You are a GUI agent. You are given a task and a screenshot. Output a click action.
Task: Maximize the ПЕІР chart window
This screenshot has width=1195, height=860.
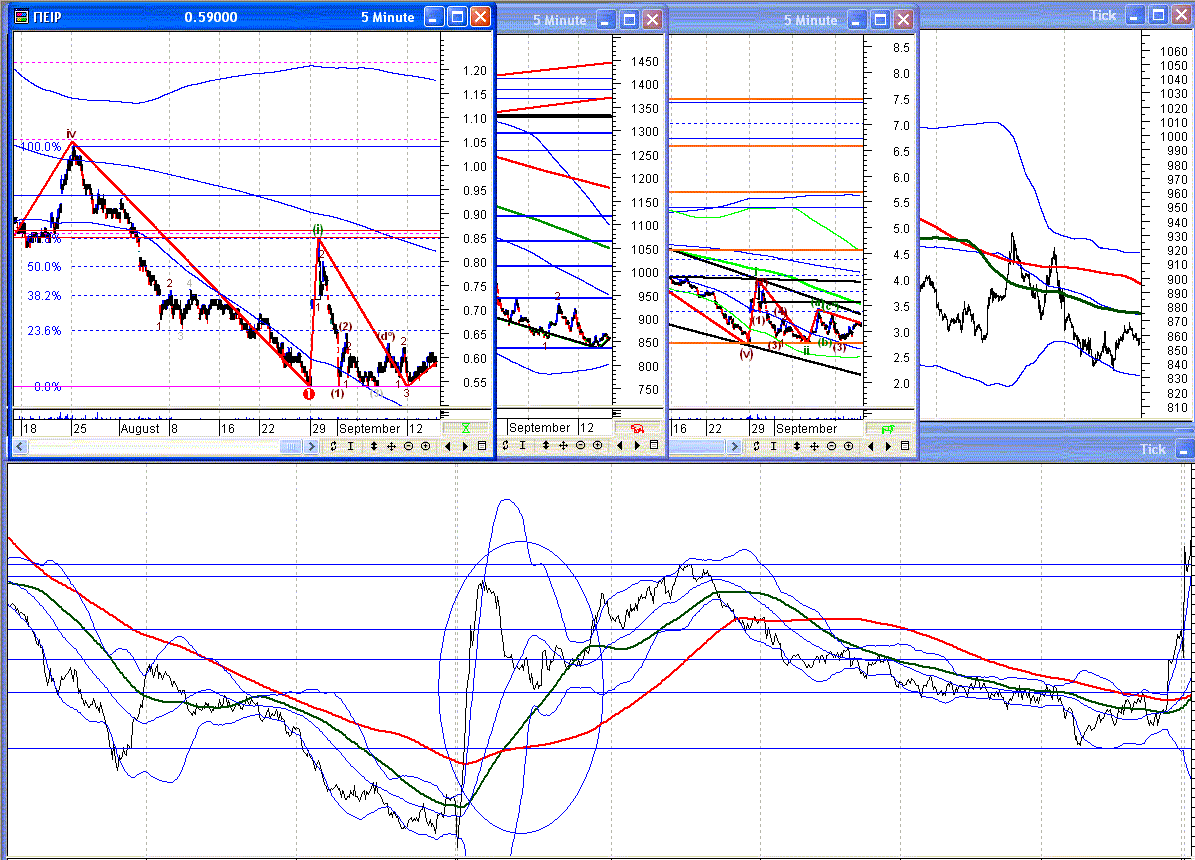457,17
